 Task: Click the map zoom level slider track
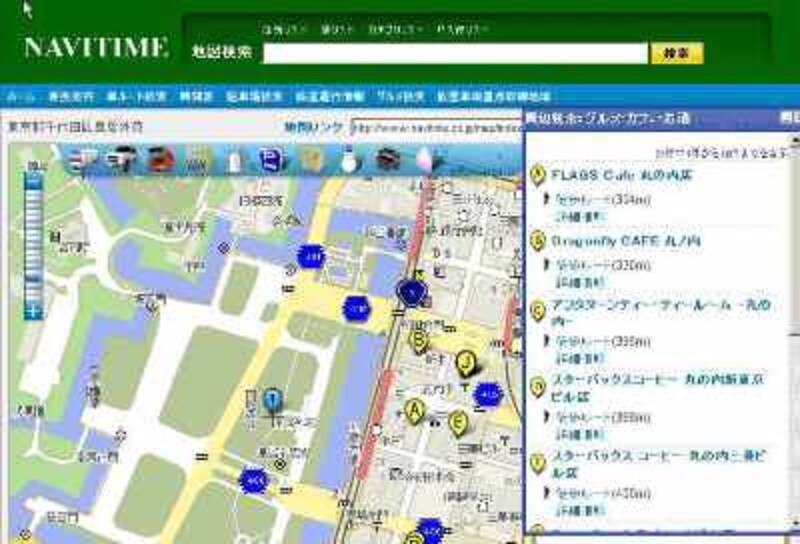coord(33,245)
